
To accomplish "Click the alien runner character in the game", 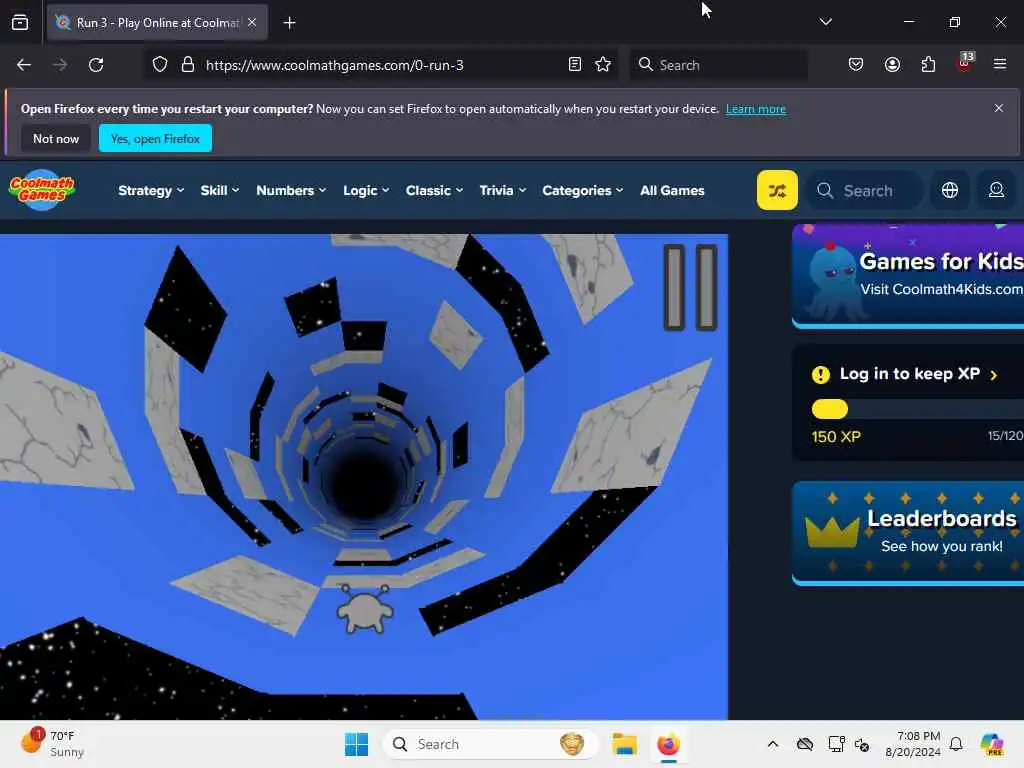I will tap(365, 609).
